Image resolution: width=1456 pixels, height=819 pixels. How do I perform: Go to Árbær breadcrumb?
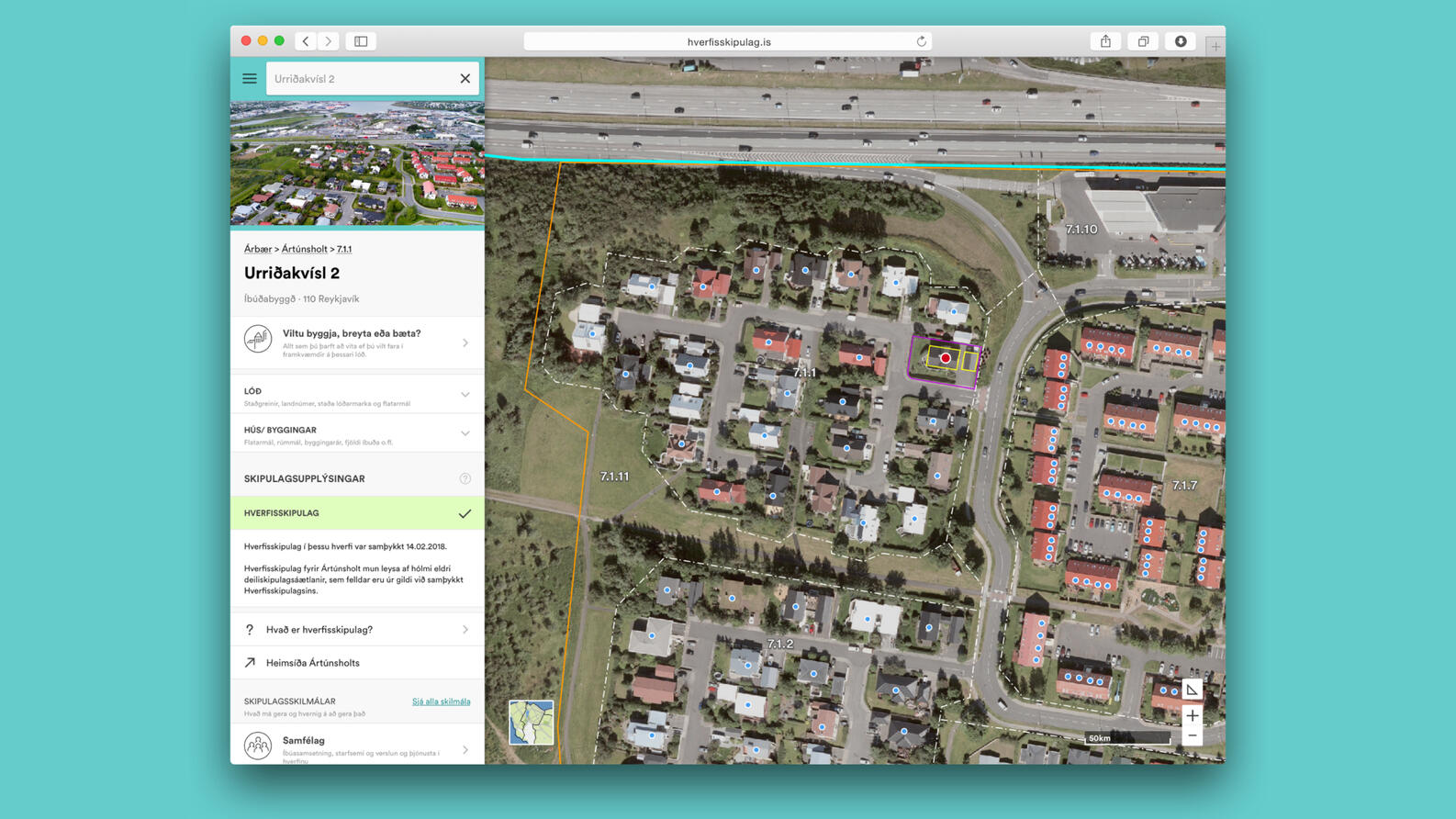coord(257,249)
